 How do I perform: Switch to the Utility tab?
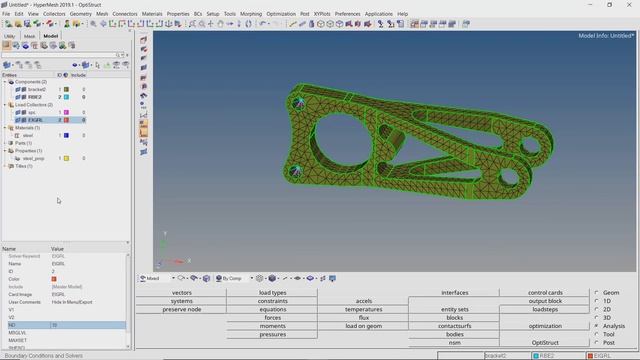click(x=9, y=36)
